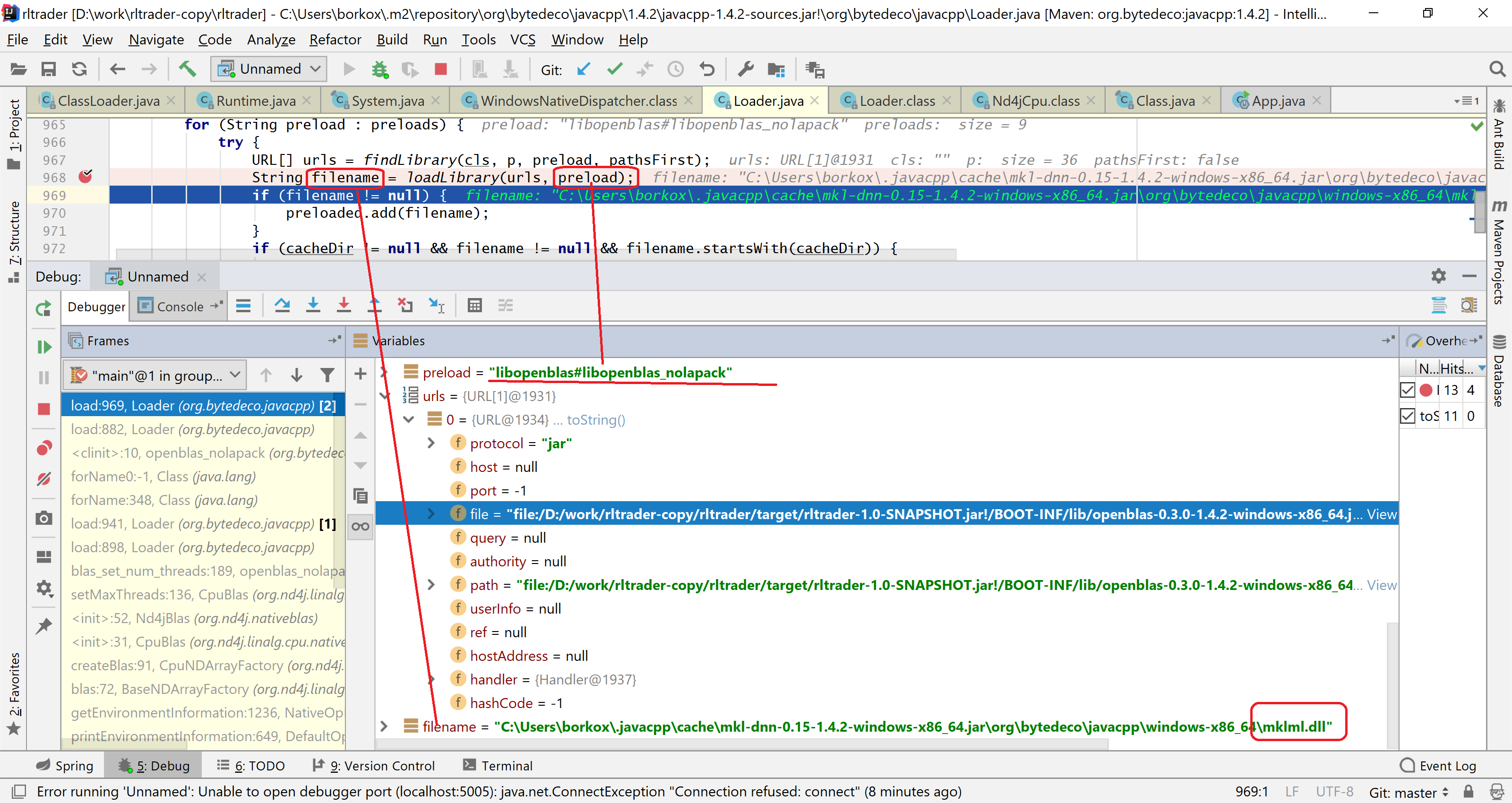Uncheck the toS overhead row checkbox
The width and height of the screenshot is (1512, 803).
(x=1408, y=416)
